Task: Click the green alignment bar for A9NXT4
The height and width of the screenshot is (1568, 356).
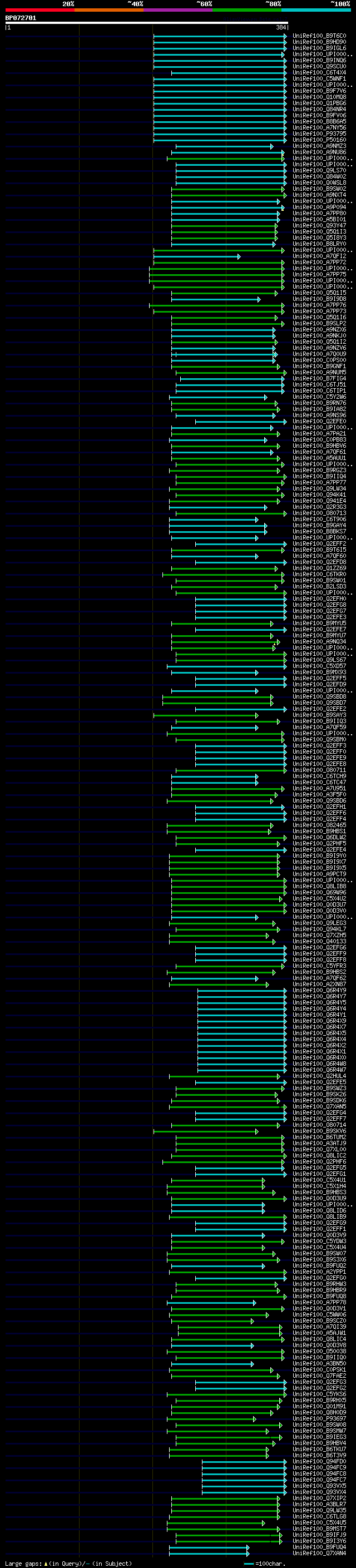Action: click(229, 195)
